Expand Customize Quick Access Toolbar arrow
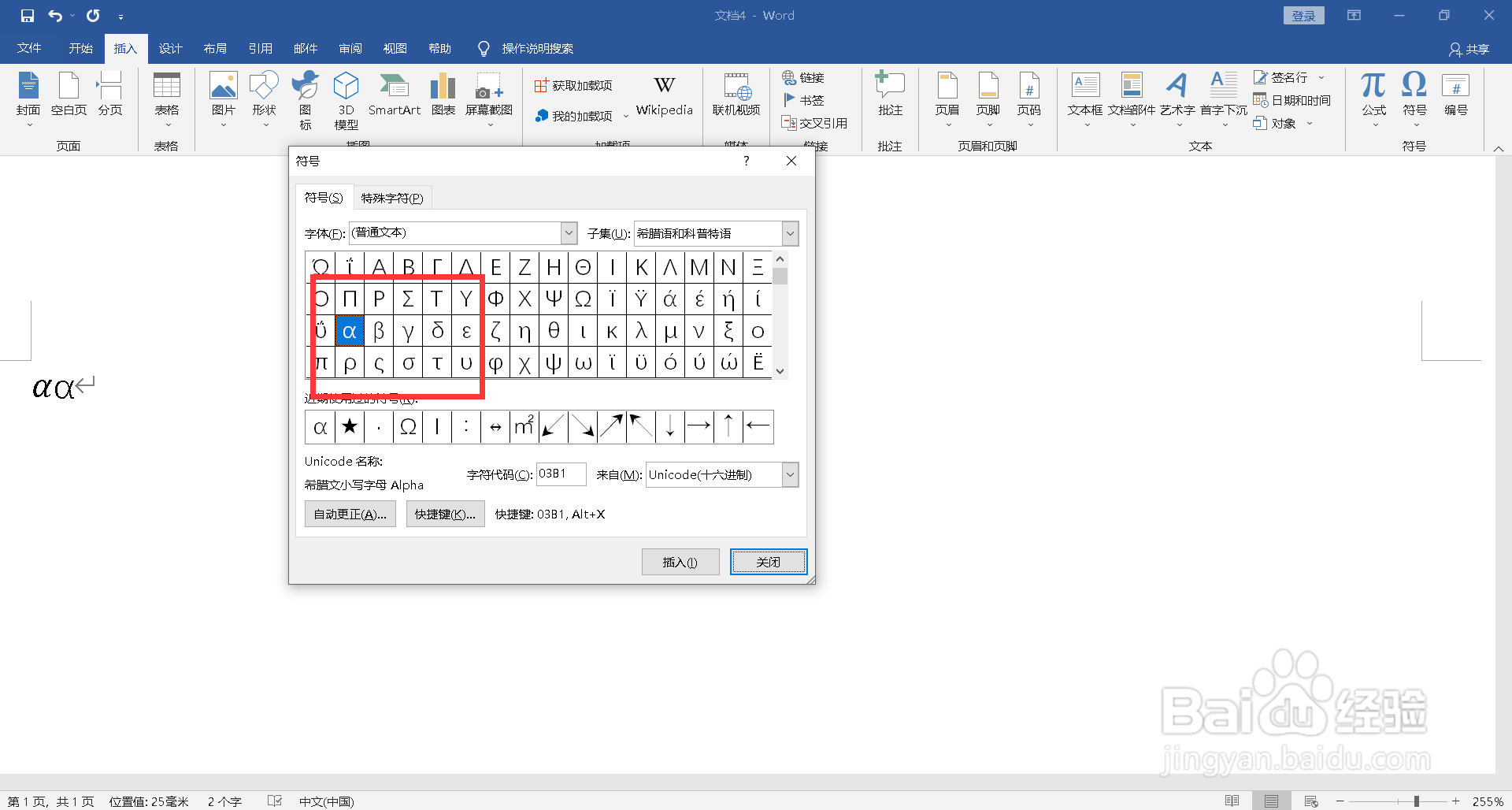 [120, 17]
